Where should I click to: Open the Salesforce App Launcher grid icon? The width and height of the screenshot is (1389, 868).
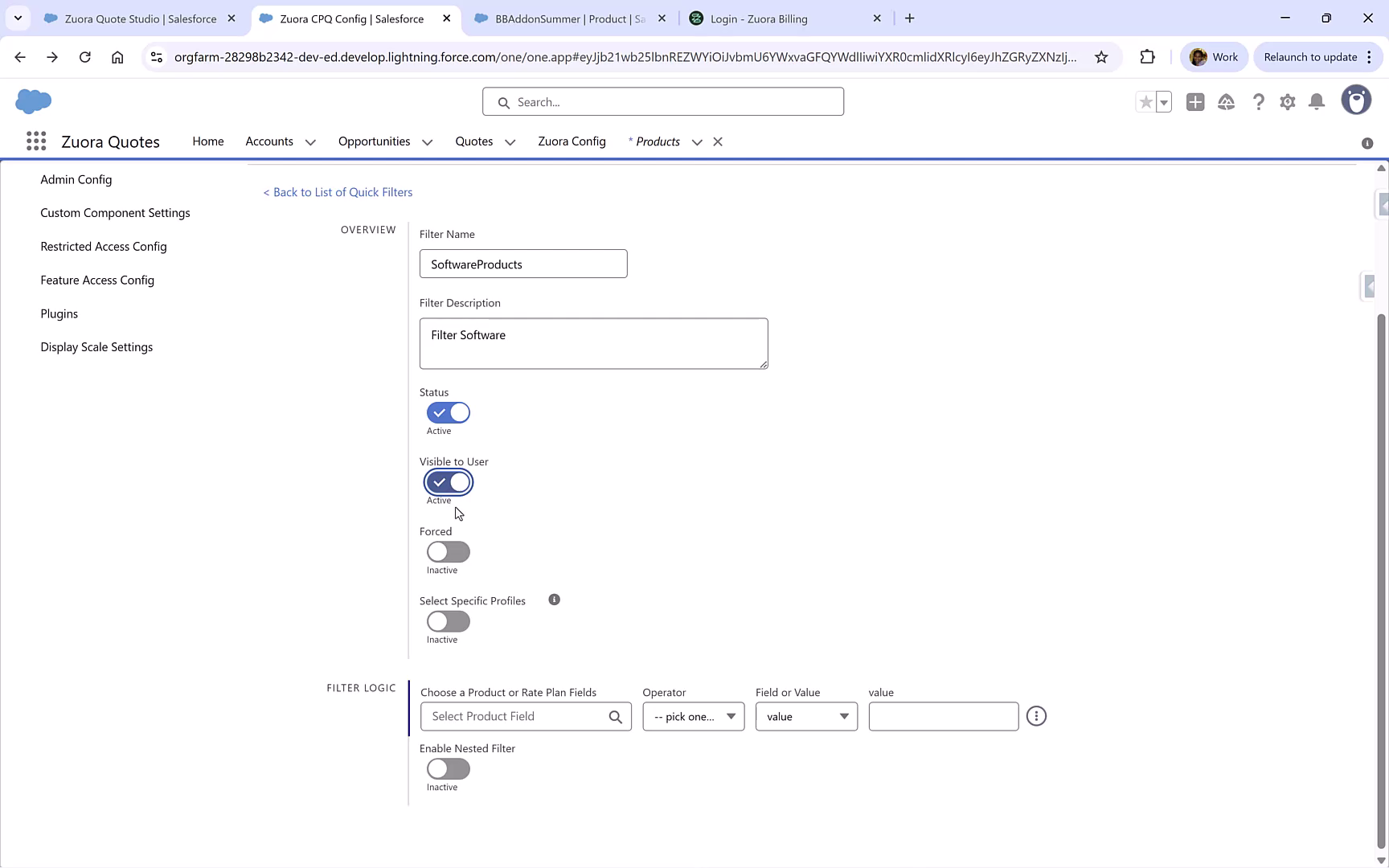click(36, 141)
